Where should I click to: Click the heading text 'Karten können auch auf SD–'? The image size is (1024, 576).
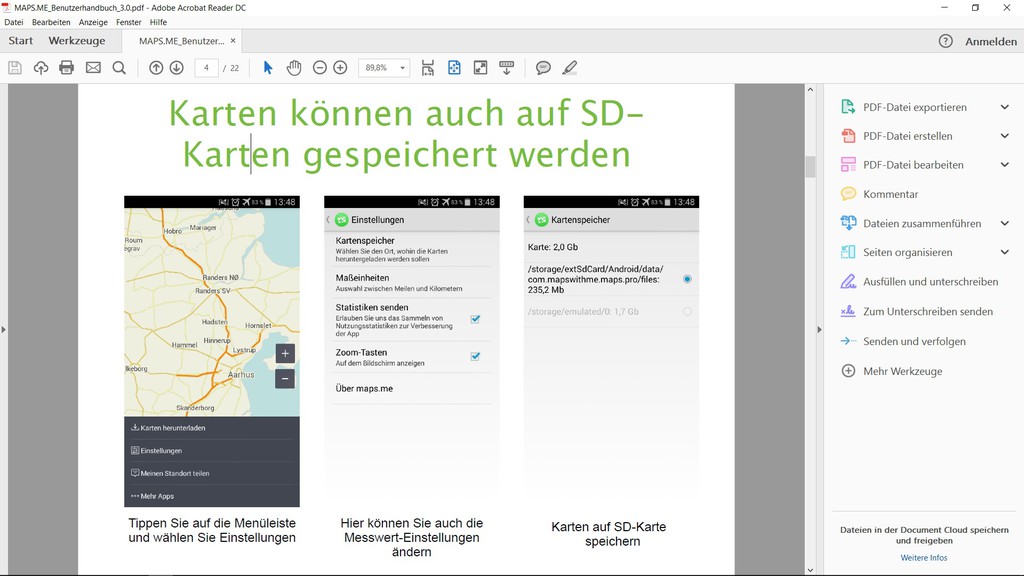pyautogui.click(x=406, y=114)
